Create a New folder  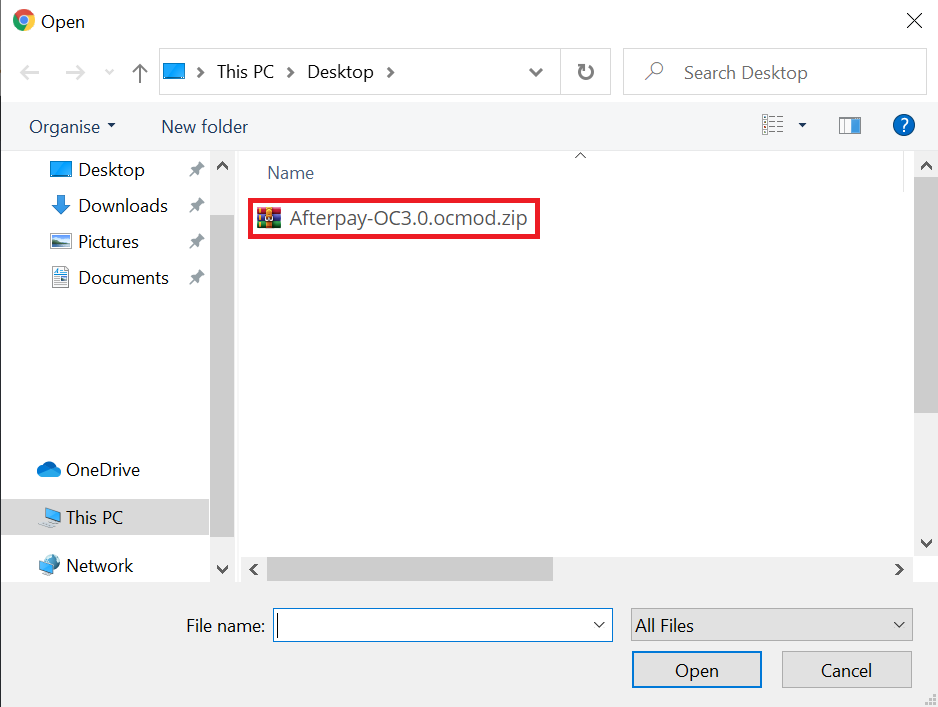205,127
